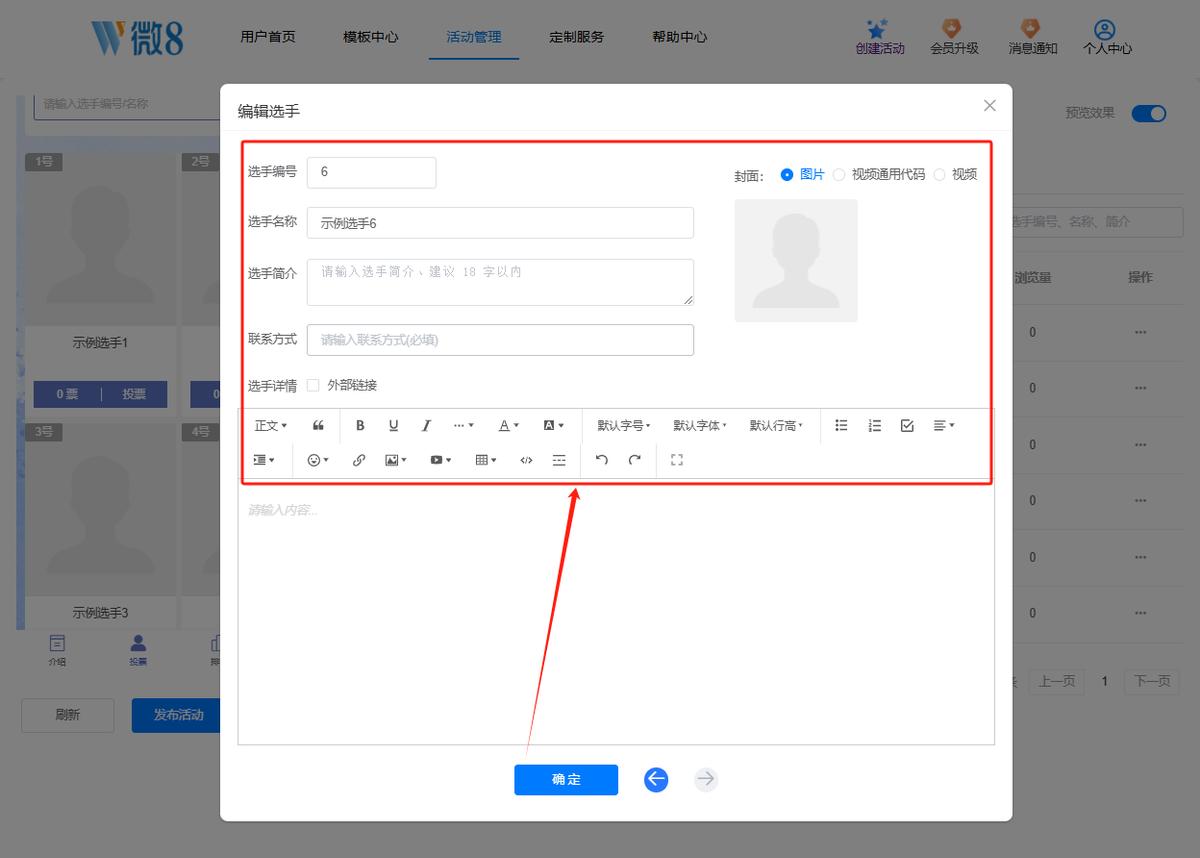Insert a blockquote with quote icon
This screenshot has height=858, width=1200.
318,425
